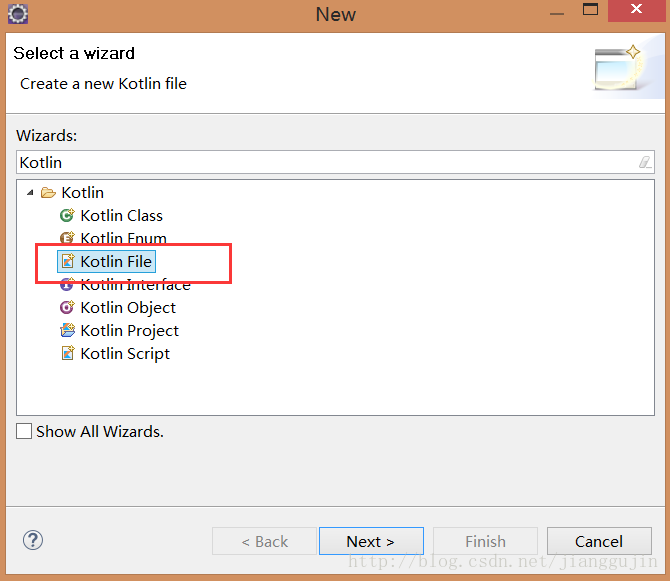Click the Kotlin Script wizard icon
Screen dimensions: 670x581
click(x=68, y=353)
